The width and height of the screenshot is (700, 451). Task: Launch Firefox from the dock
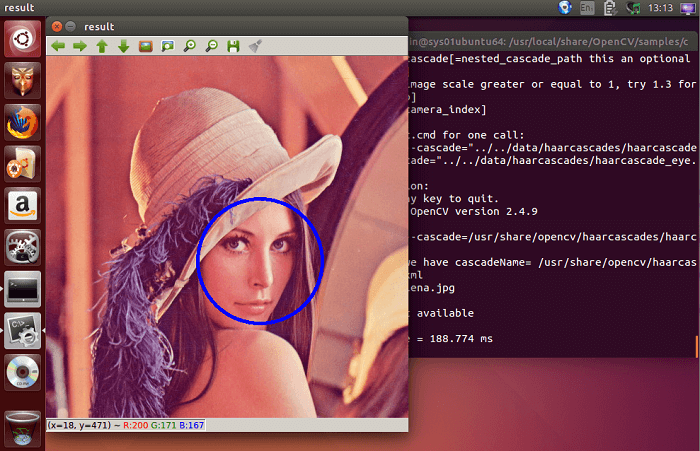22,122
